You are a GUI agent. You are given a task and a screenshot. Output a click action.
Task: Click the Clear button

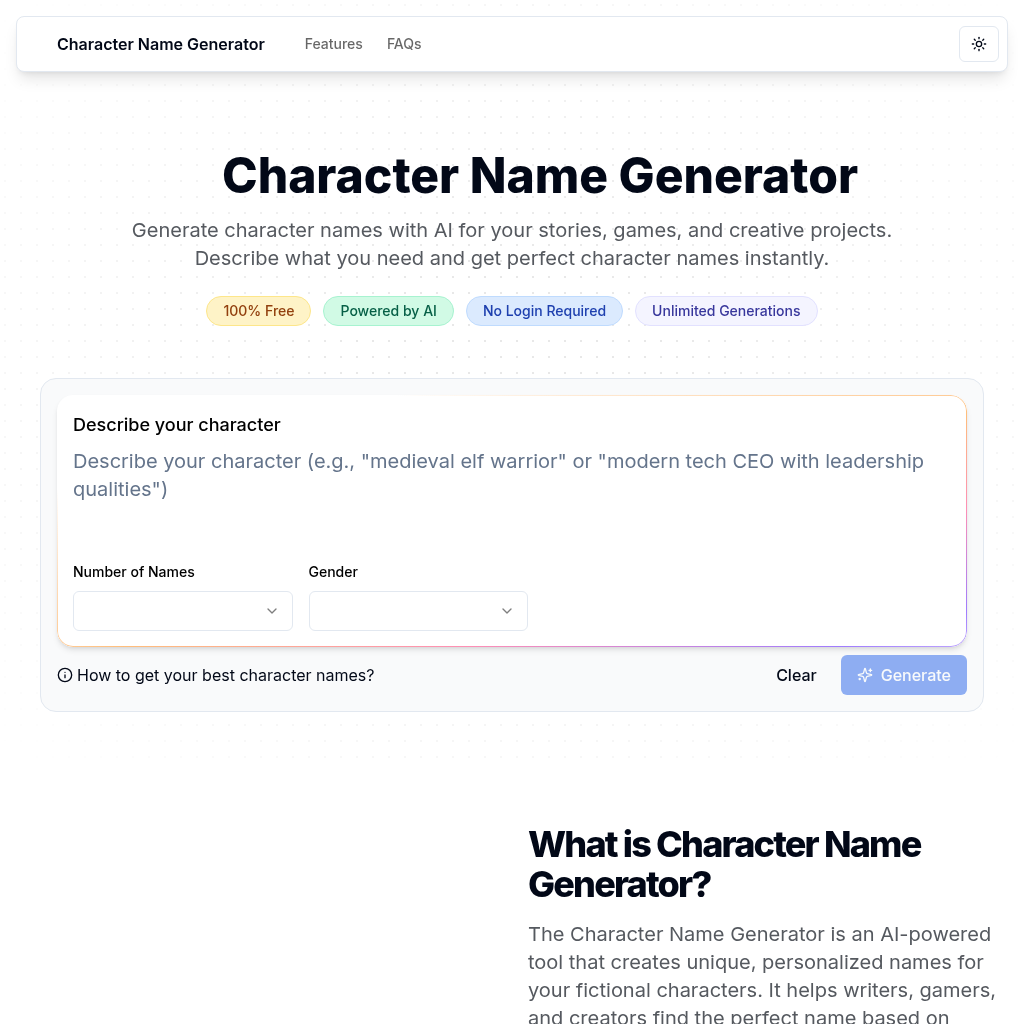tap(796, 675)
